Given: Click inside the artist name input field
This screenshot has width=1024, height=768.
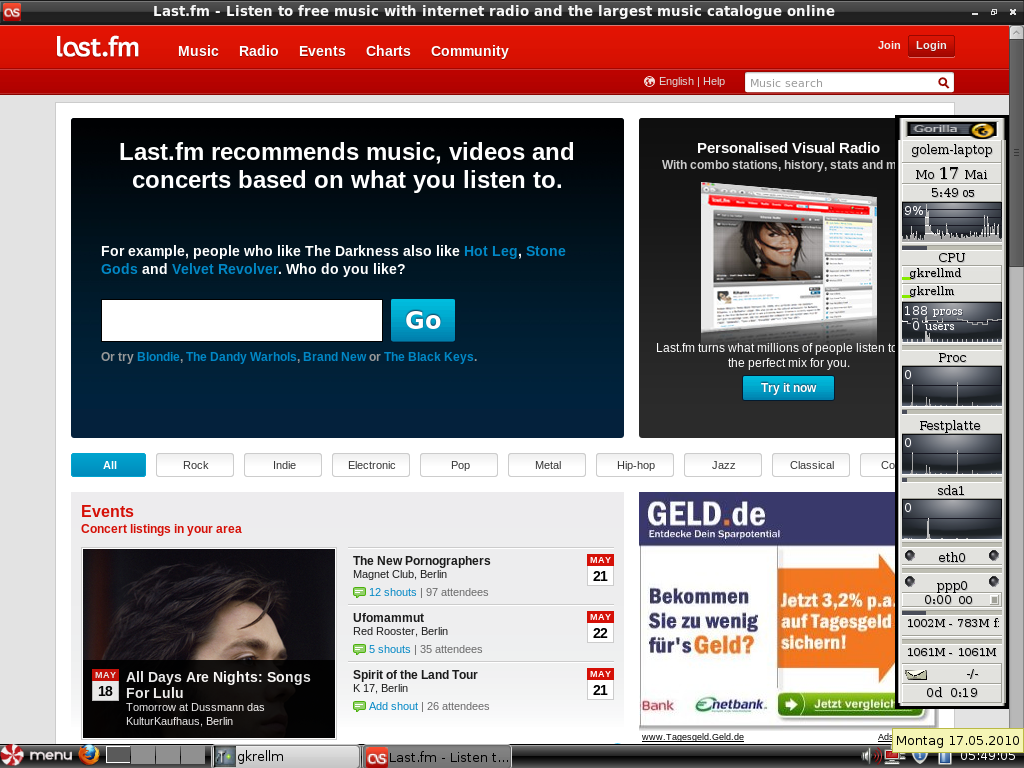Looking at the screenshot, I should pyautogui.click(x=240, y=320).
